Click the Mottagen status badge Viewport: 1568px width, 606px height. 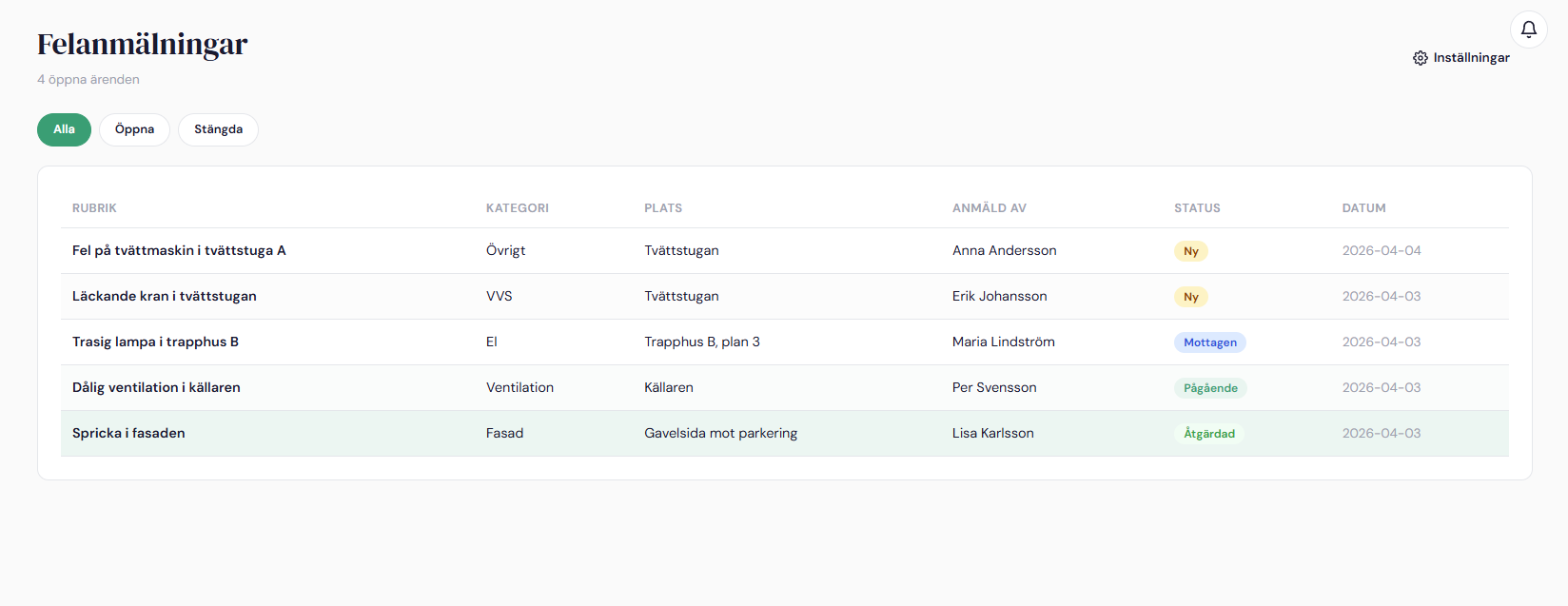(1209, 342)
